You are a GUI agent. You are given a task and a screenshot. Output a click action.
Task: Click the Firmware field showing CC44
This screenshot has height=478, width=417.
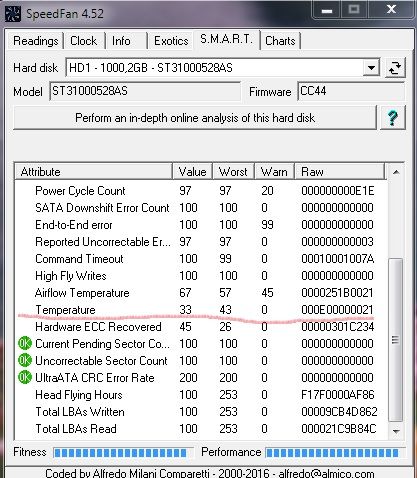click(351, 91)
